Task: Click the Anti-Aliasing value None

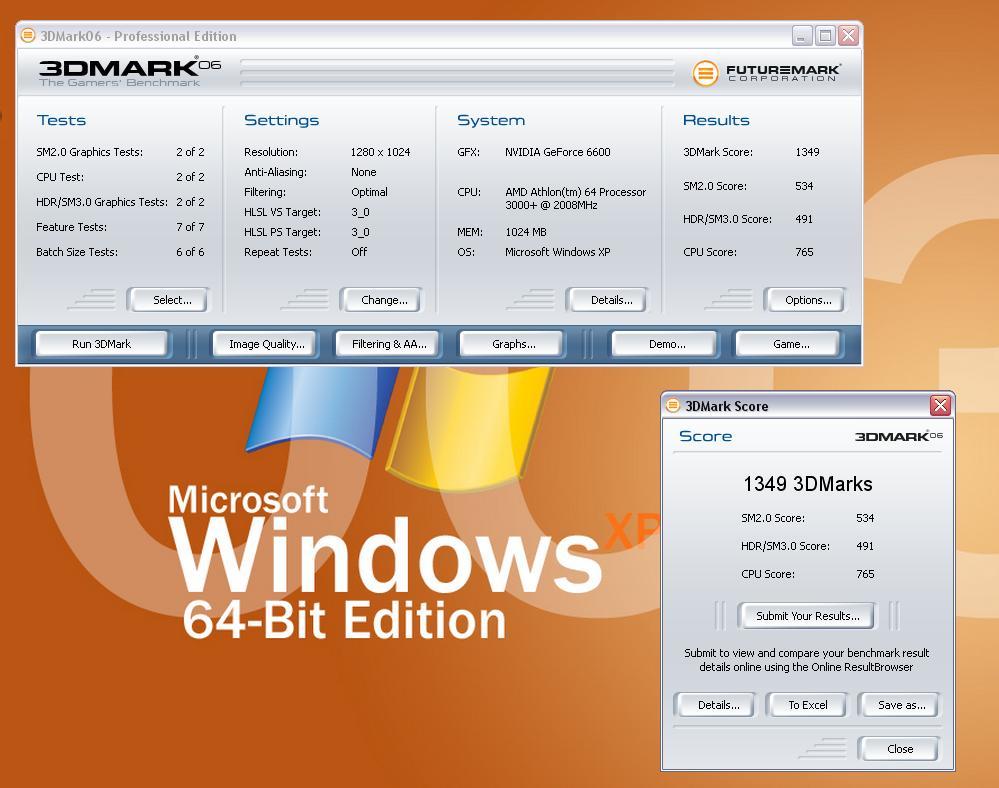Action: pyautogui.click(x=363, y=173)
